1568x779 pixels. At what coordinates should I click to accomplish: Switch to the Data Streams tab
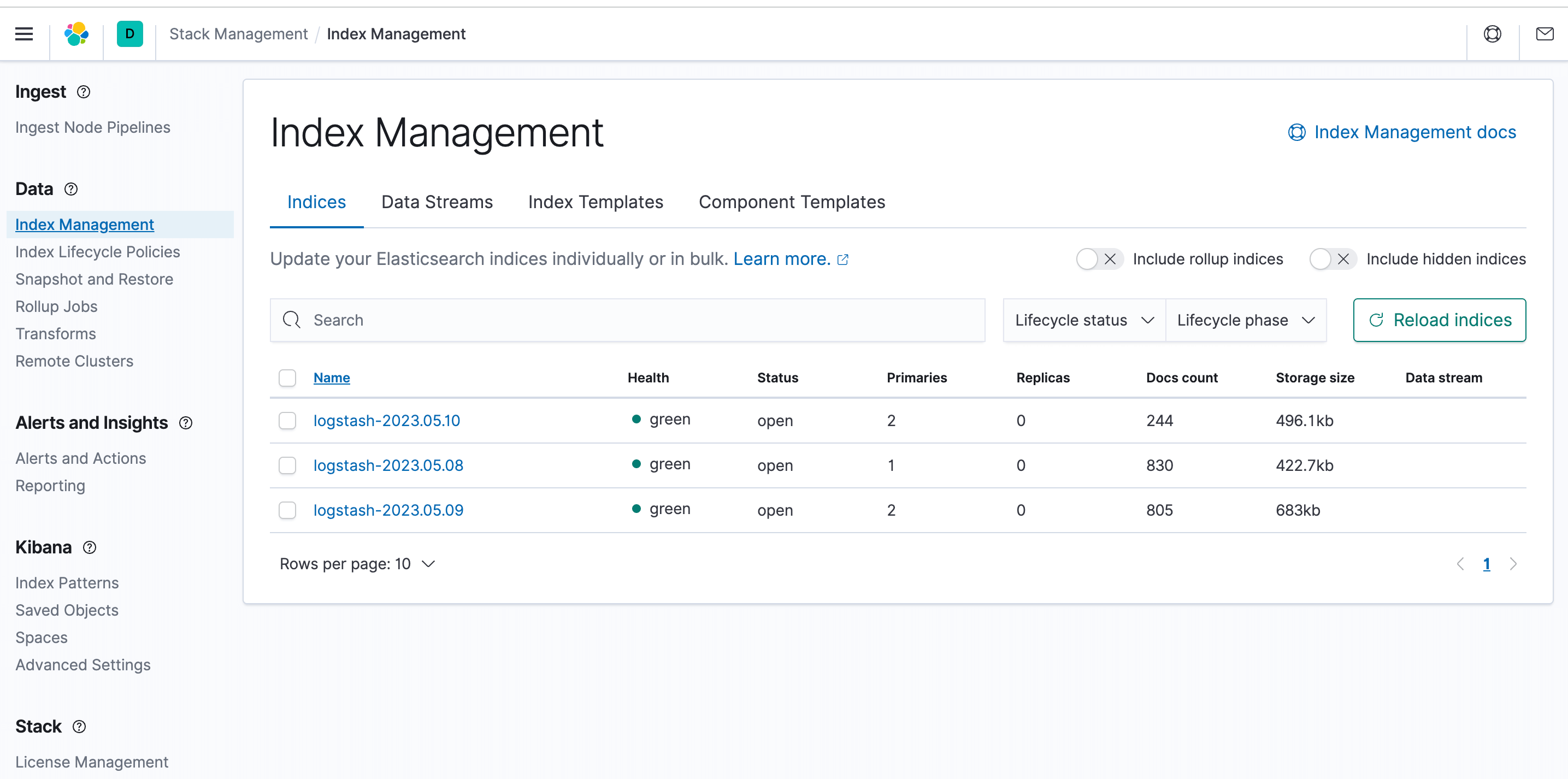click(x=437, y=202)
